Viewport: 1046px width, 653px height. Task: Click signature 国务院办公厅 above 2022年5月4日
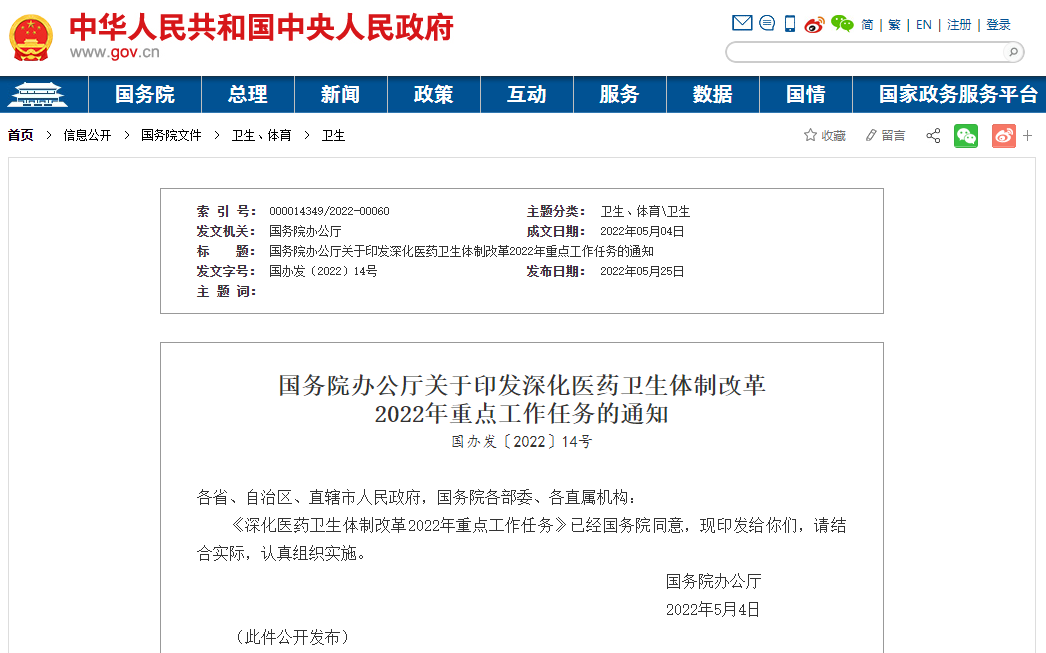713,582
